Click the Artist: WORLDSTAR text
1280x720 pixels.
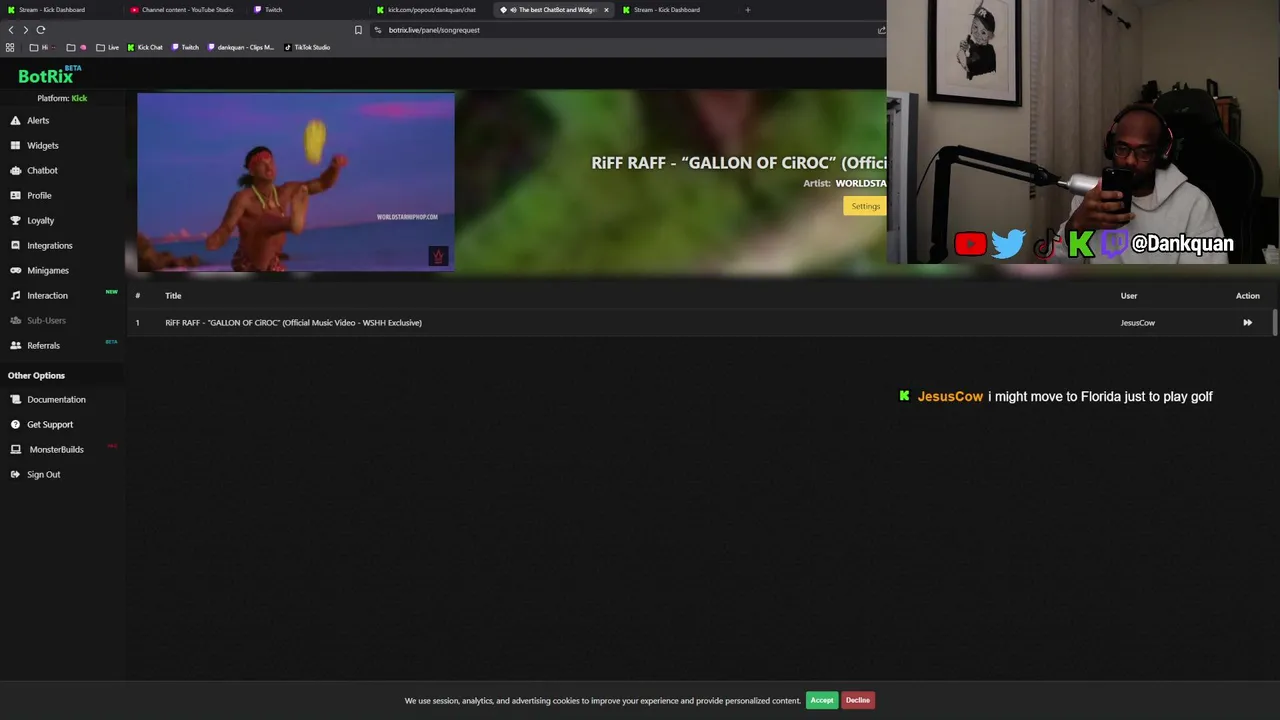(x=845, y=183)
